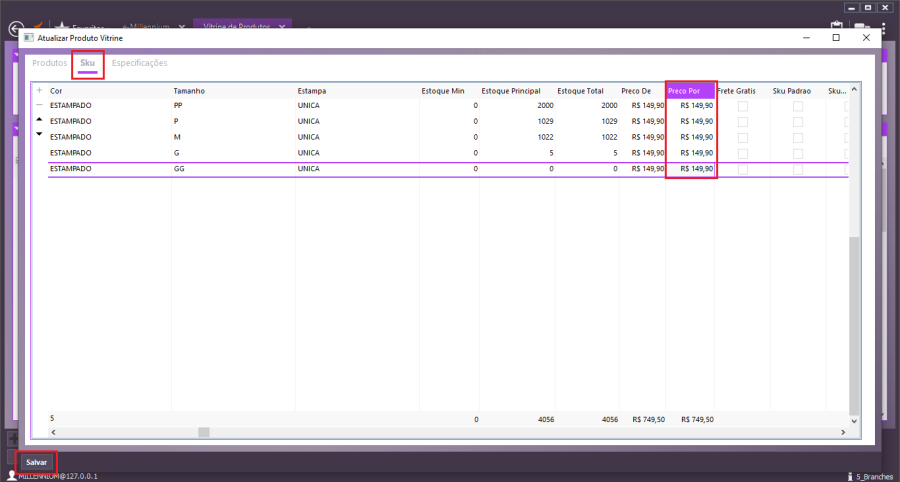The height and width of the screenshot is (482, 900).
Task: Close the Vitrine de Produtos tab
Action: click(282, 27)
